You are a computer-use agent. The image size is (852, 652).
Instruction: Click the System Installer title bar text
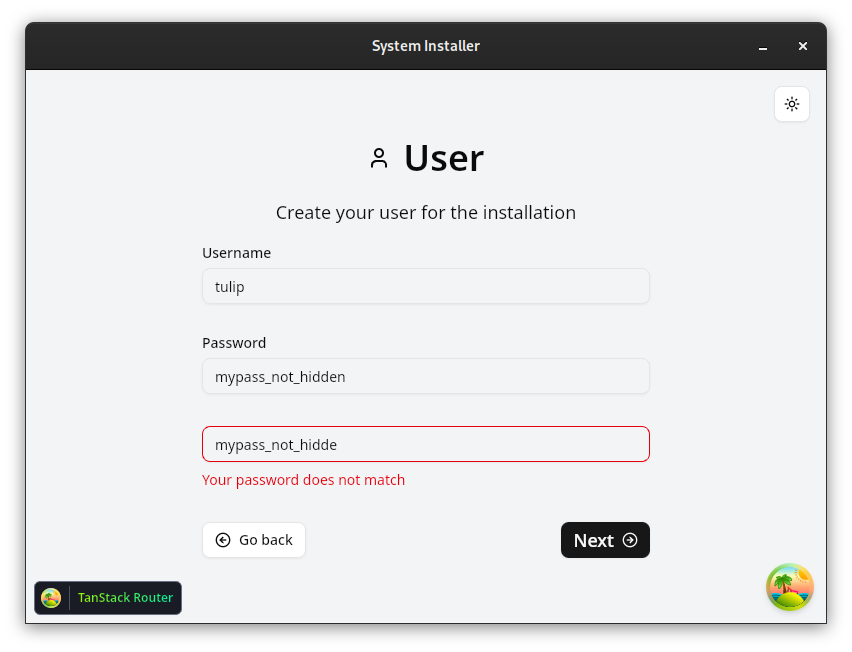click(426, 46)
